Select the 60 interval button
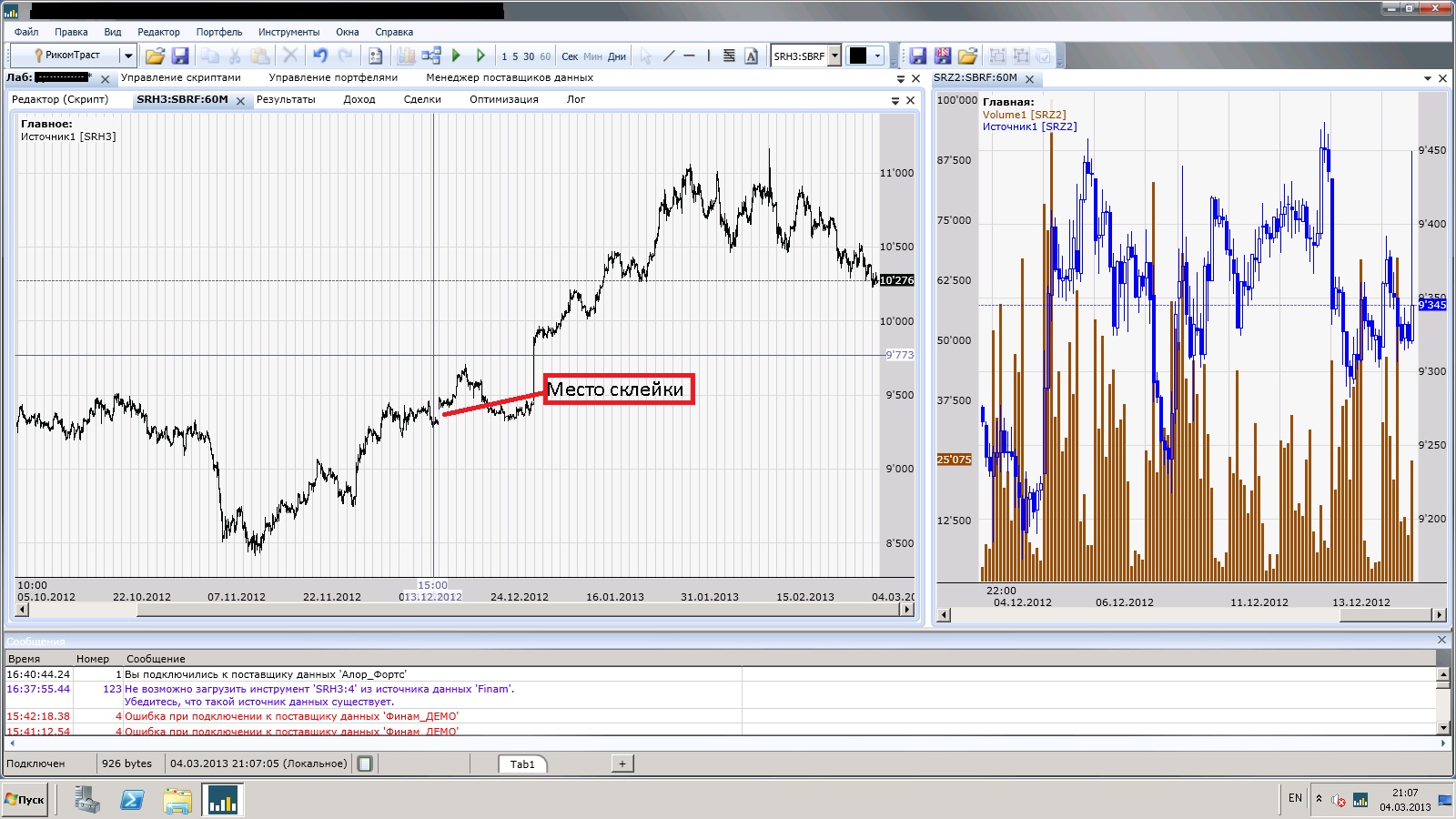This screenshot has width=1456, height=819. [545, 56]
